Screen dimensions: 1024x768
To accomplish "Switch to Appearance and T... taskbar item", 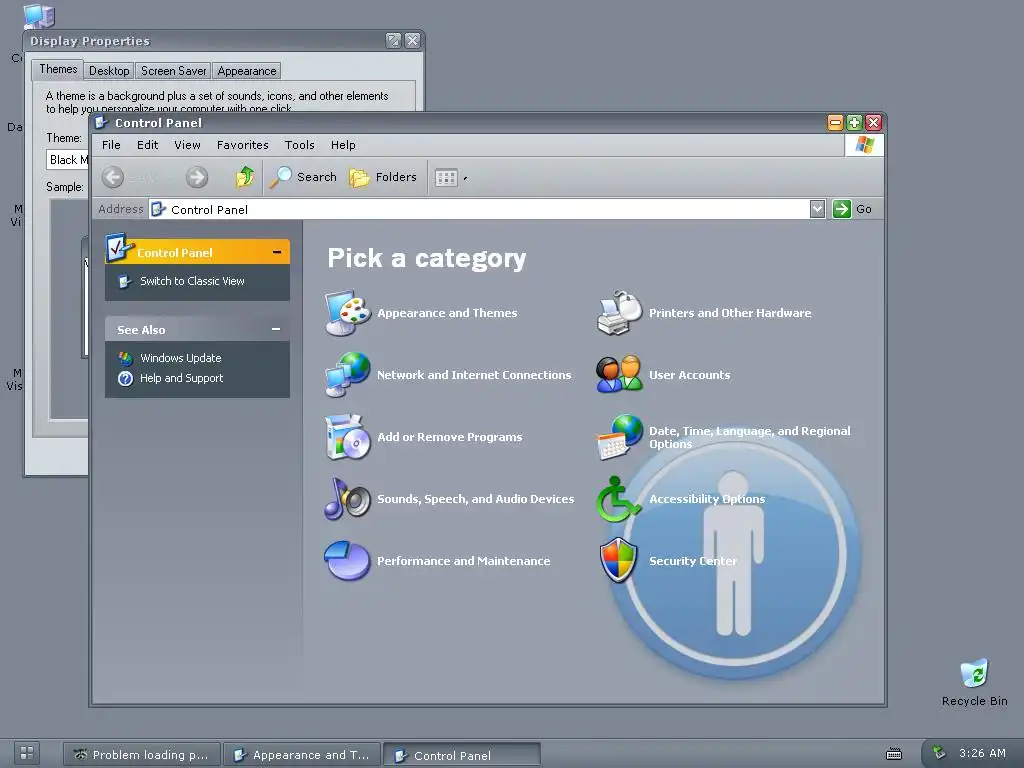I will pyautogui.click(x=302, y=755).
